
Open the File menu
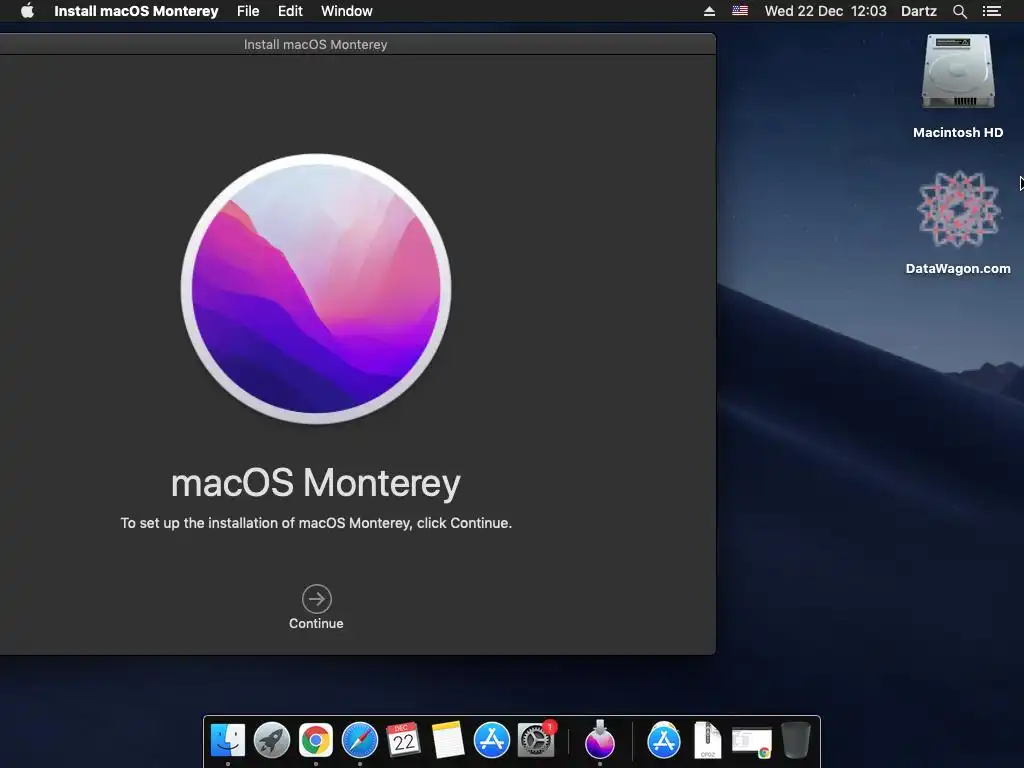(248, 11)
